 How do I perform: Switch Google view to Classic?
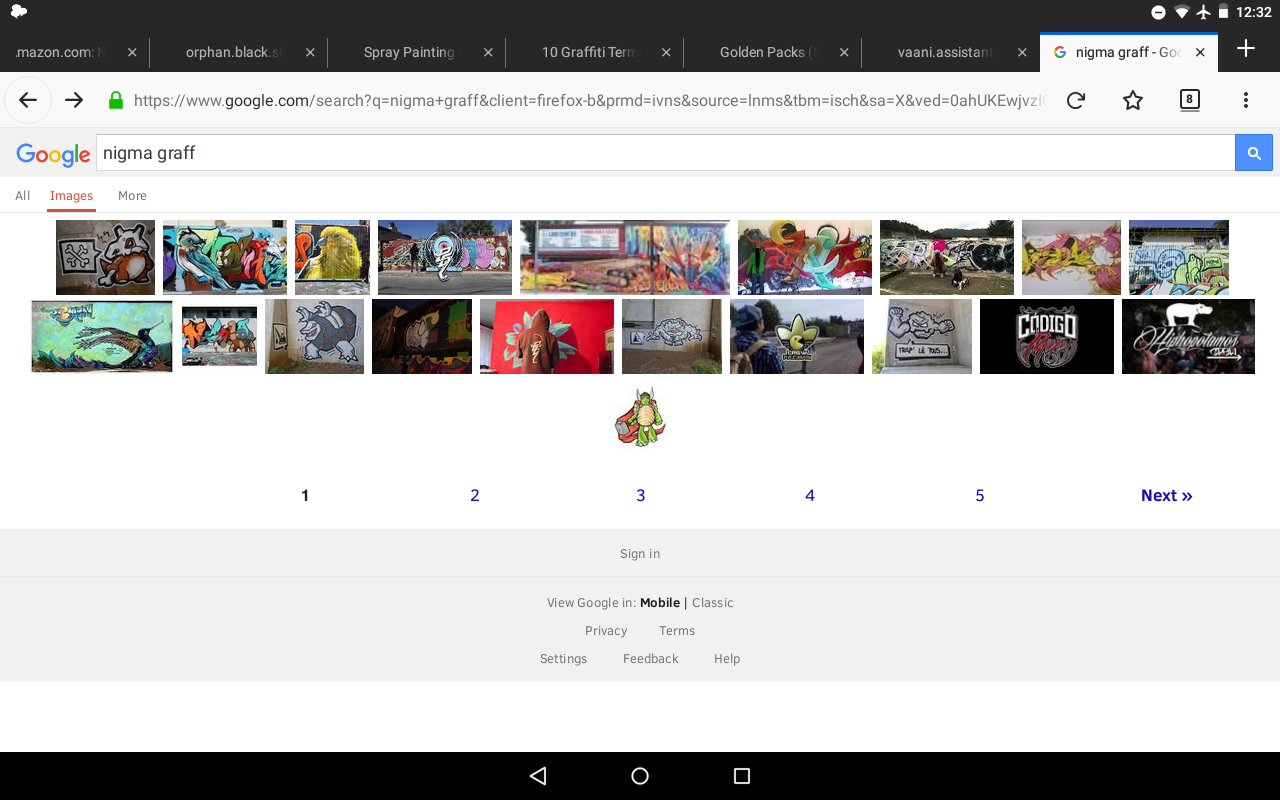click(x=713, y=603)
